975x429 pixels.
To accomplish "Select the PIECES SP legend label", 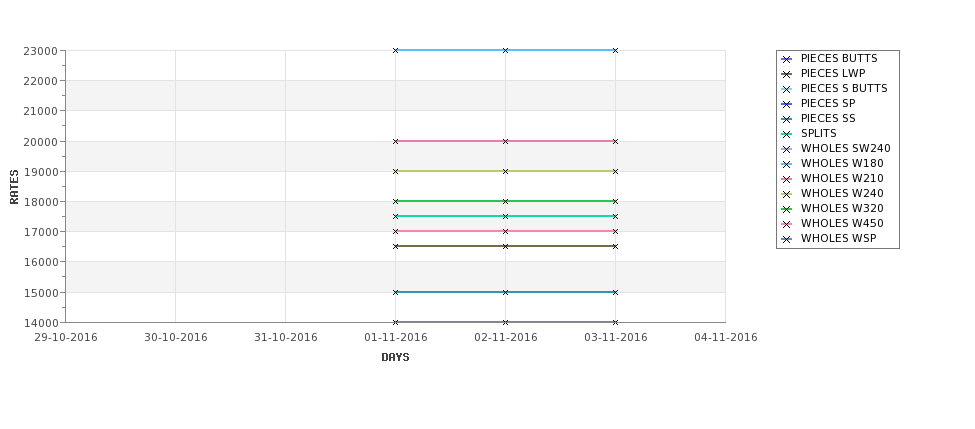I will [x=828, y=103].
